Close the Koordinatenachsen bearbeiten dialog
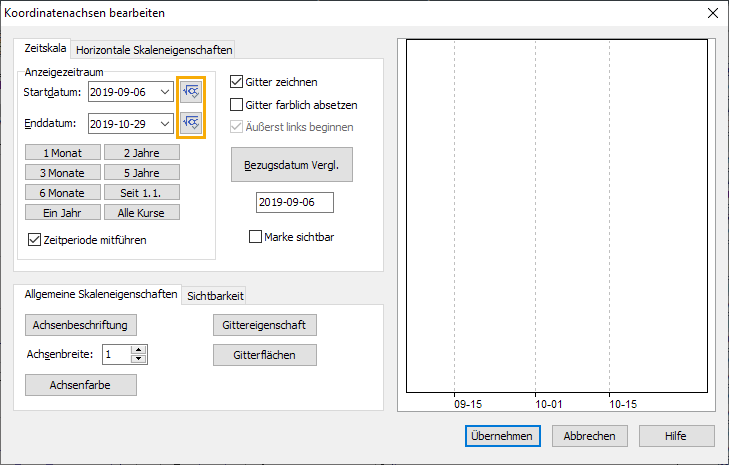Viewport: 729px width, 465px height. [x=712, y=13]
